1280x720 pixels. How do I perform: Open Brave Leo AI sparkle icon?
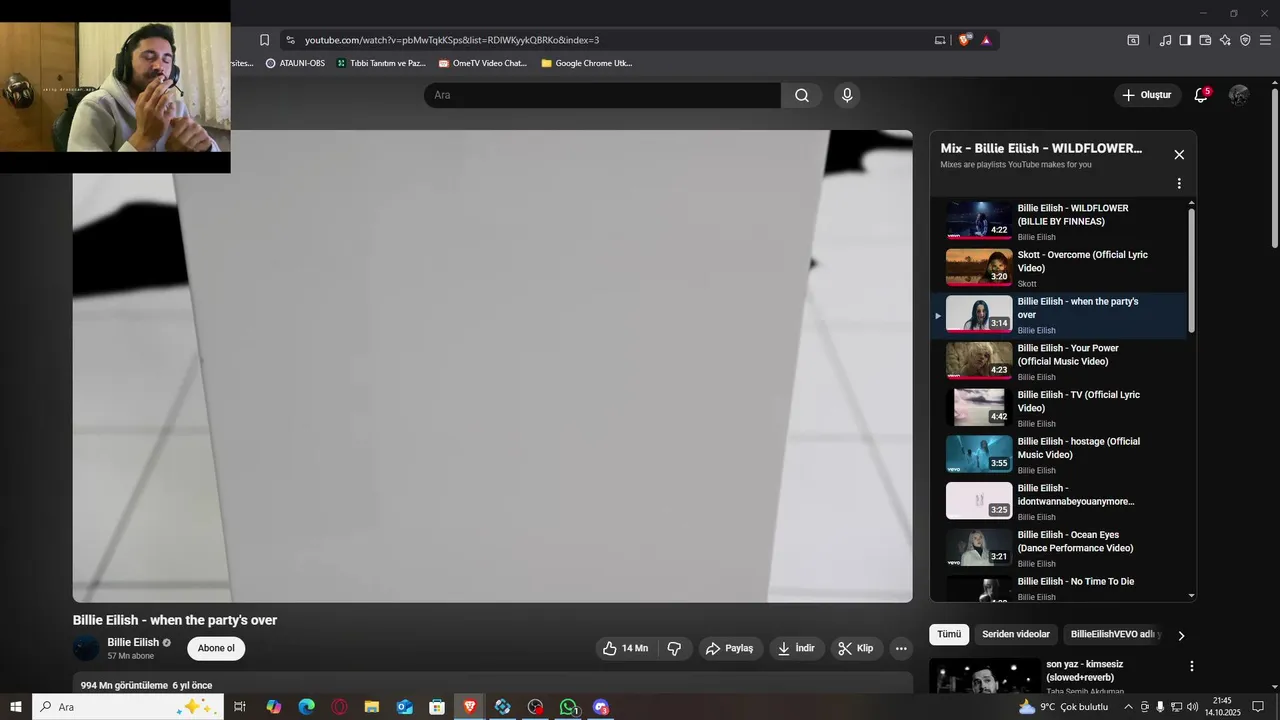pos(1225,40)
